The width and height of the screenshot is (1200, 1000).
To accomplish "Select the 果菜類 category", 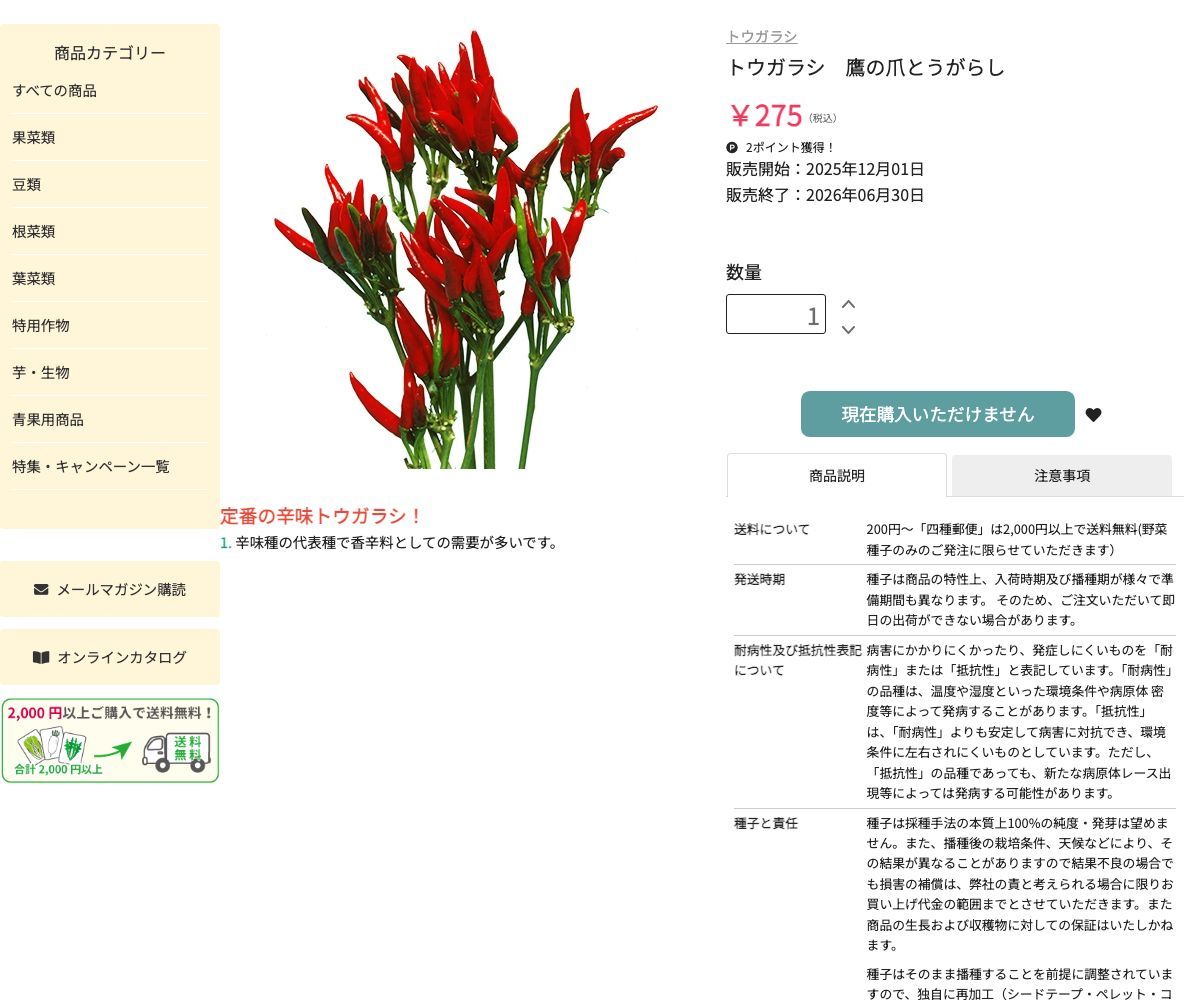I will tap(33, 138).
